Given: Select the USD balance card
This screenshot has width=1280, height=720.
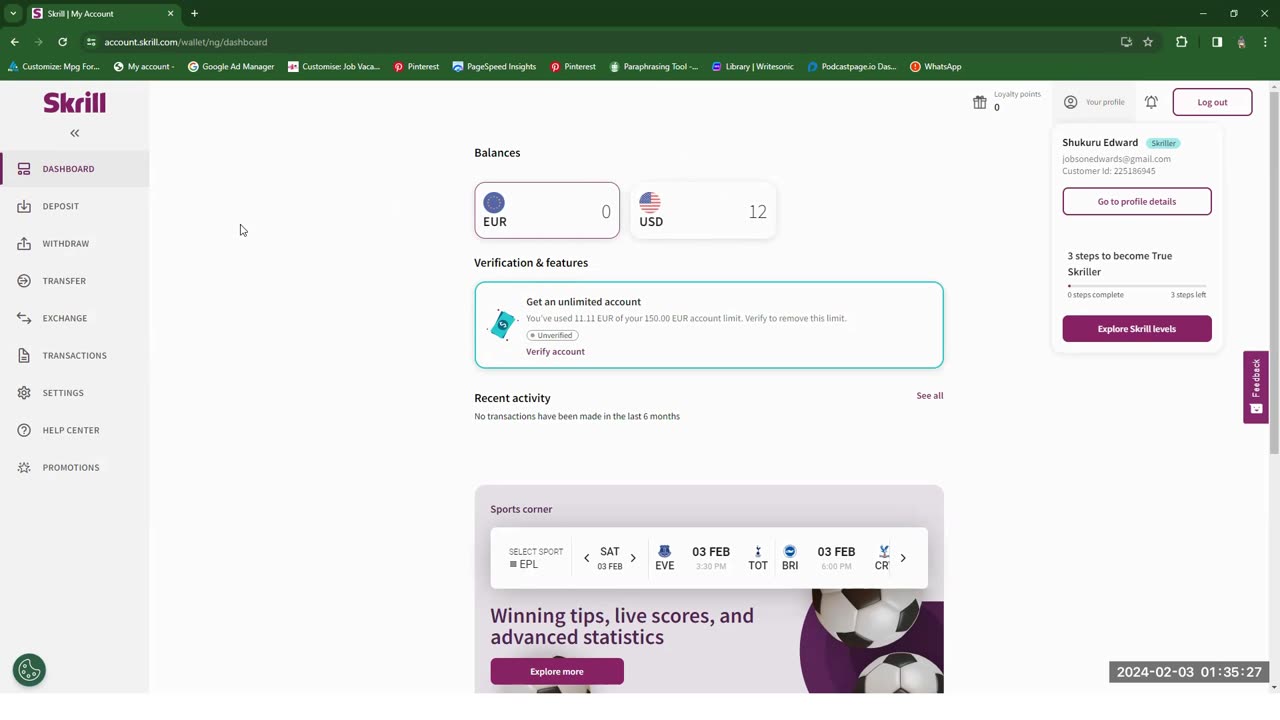Looking at the screenshot, I should [703, 210].
